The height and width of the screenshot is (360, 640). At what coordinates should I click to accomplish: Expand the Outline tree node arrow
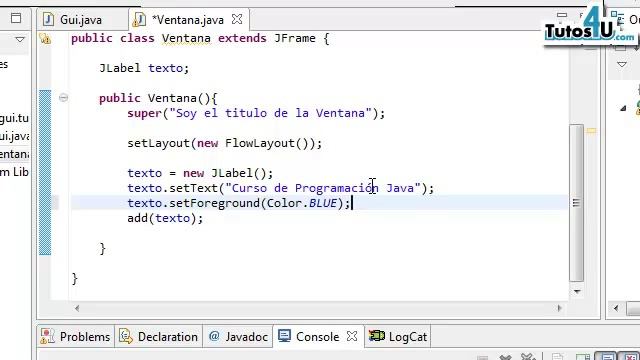click(x=623, y=108)
